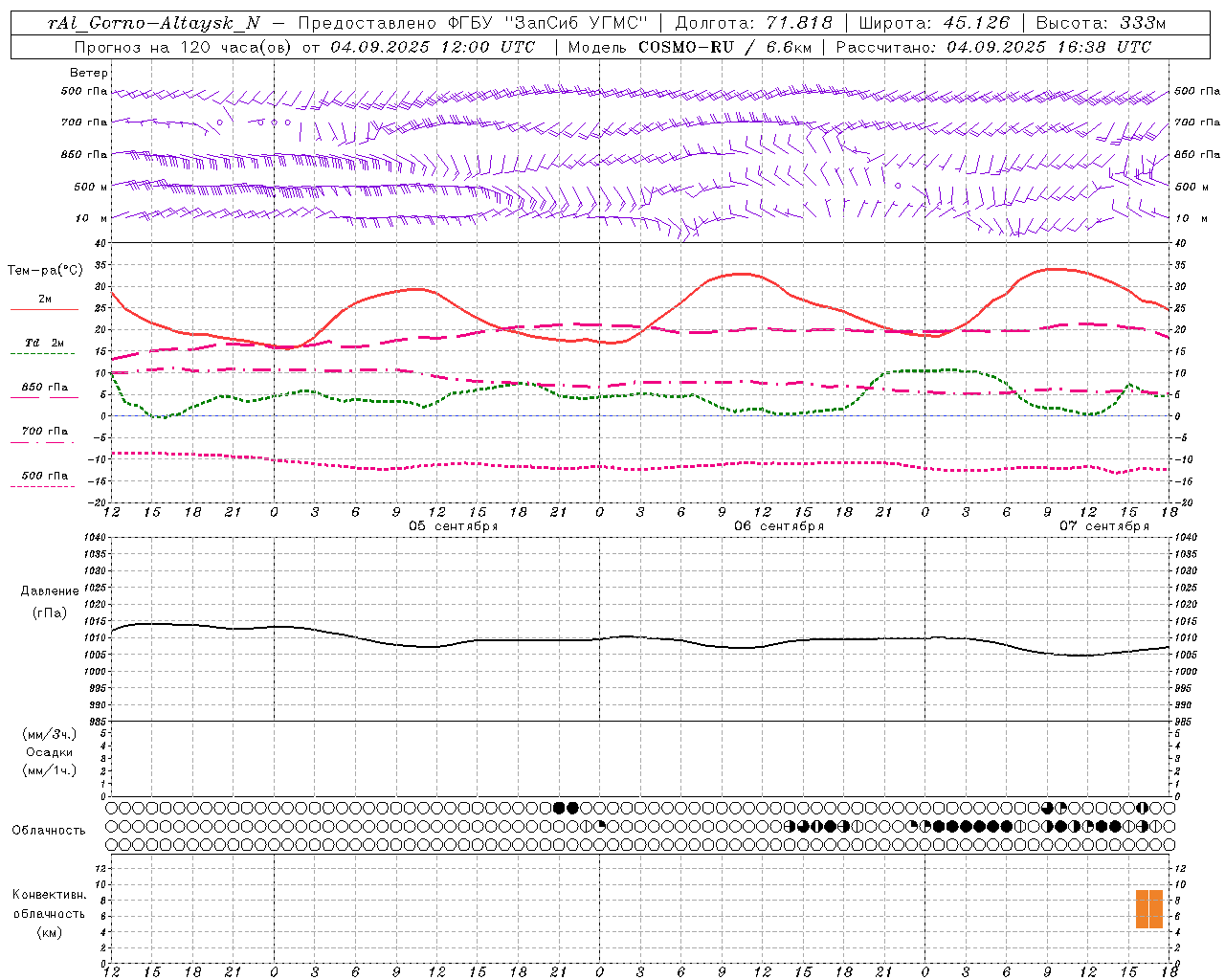Click the Модель COSMO-RU / 6.6км label
1225x980 pixels.
coord(690,47)
